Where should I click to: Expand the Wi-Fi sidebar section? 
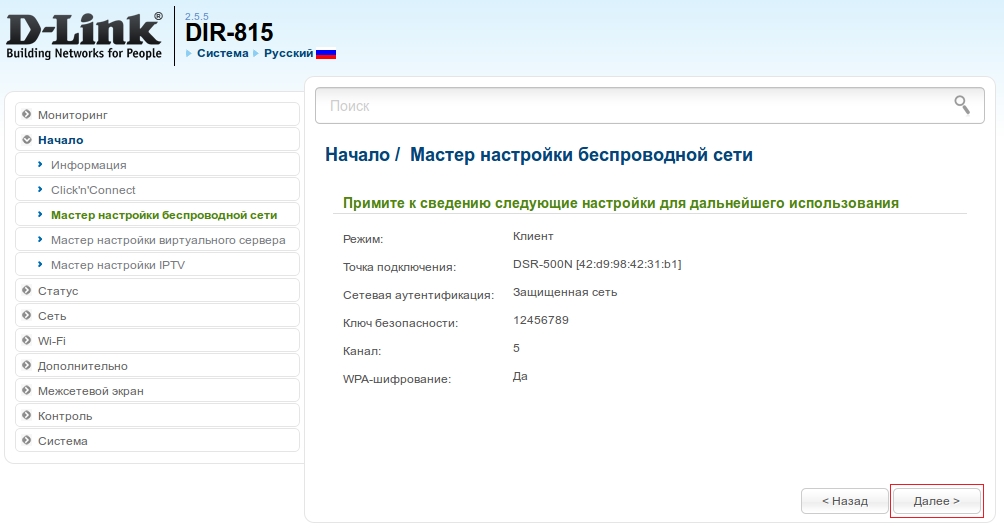52,341
